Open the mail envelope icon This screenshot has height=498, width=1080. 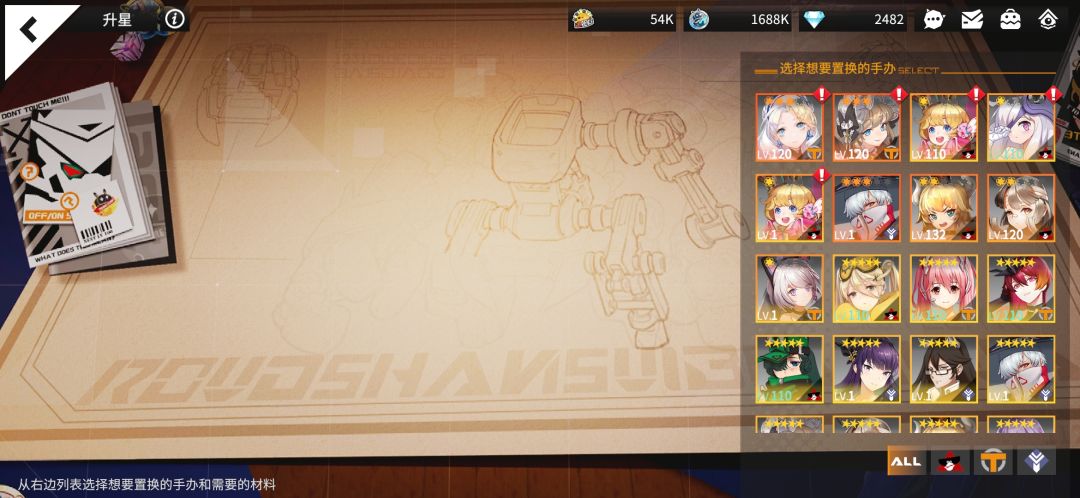coord(972,20)
